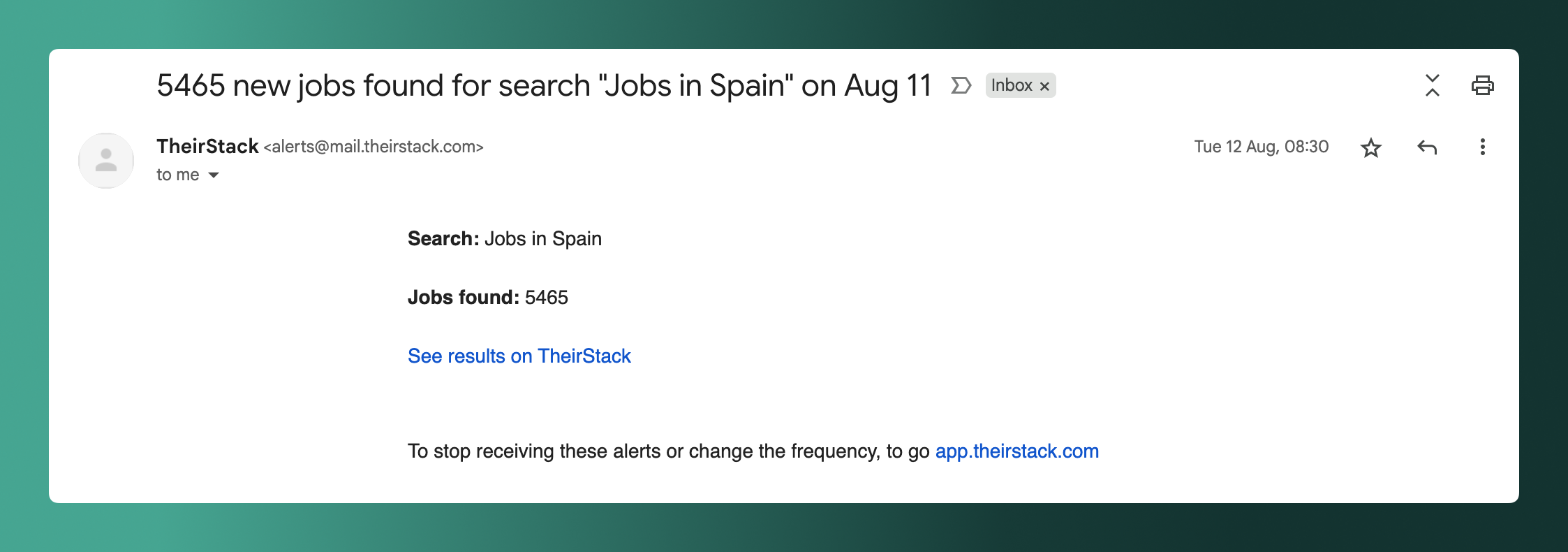1568x552 pixels.
Task: Click the Summarize email icon beside the subject
Action: click(961, 85)
